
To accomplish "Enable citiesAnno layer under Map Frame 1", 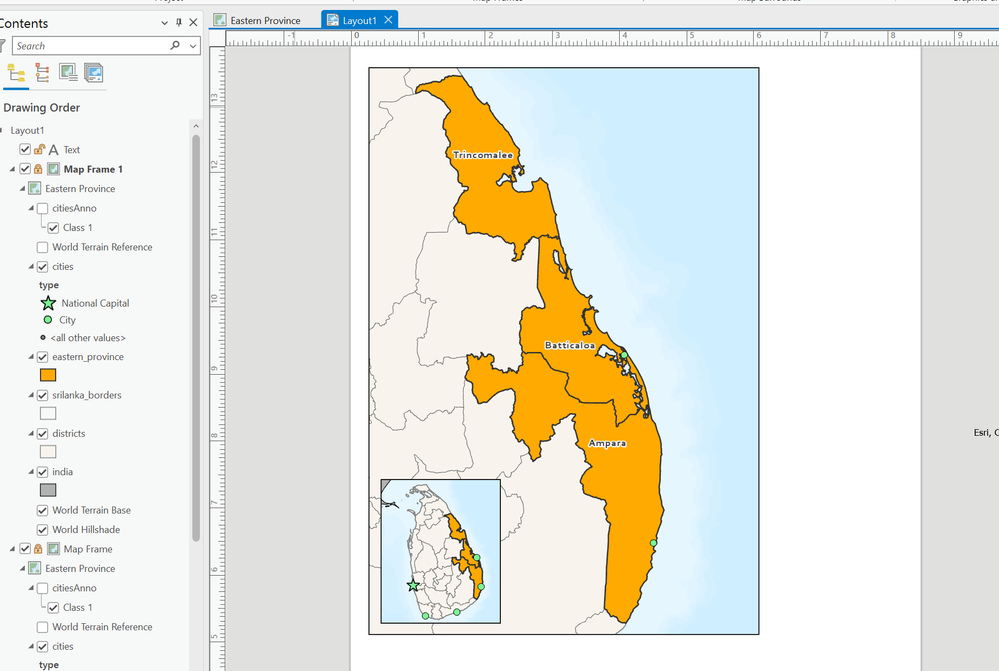I will [43, 208].
